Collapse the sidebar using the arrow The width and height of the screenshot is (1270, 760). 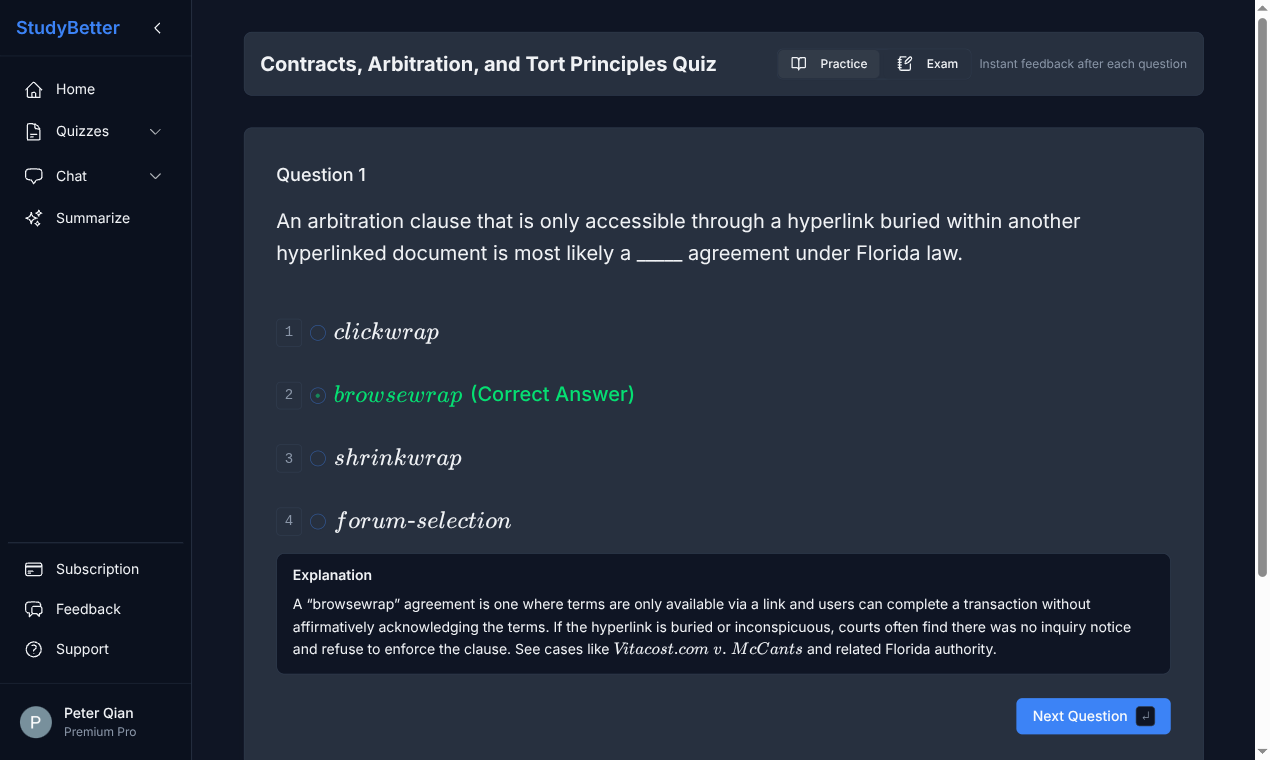157,28
